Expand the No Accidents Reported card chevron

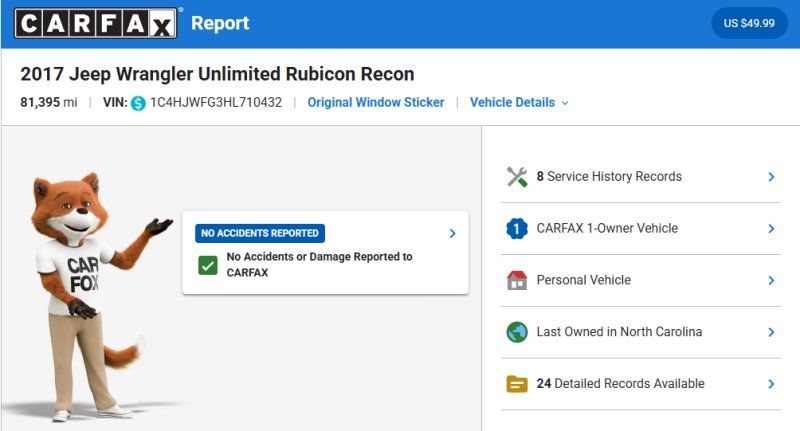click(x=453, y=233)
